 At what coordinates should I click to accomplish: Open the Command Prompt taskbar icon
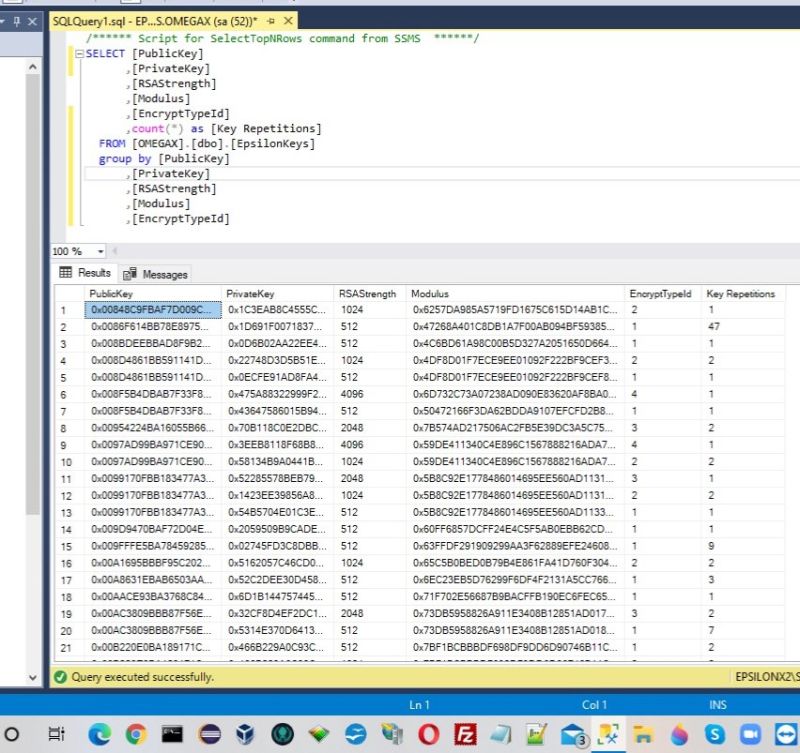click(x=172, y=734)
